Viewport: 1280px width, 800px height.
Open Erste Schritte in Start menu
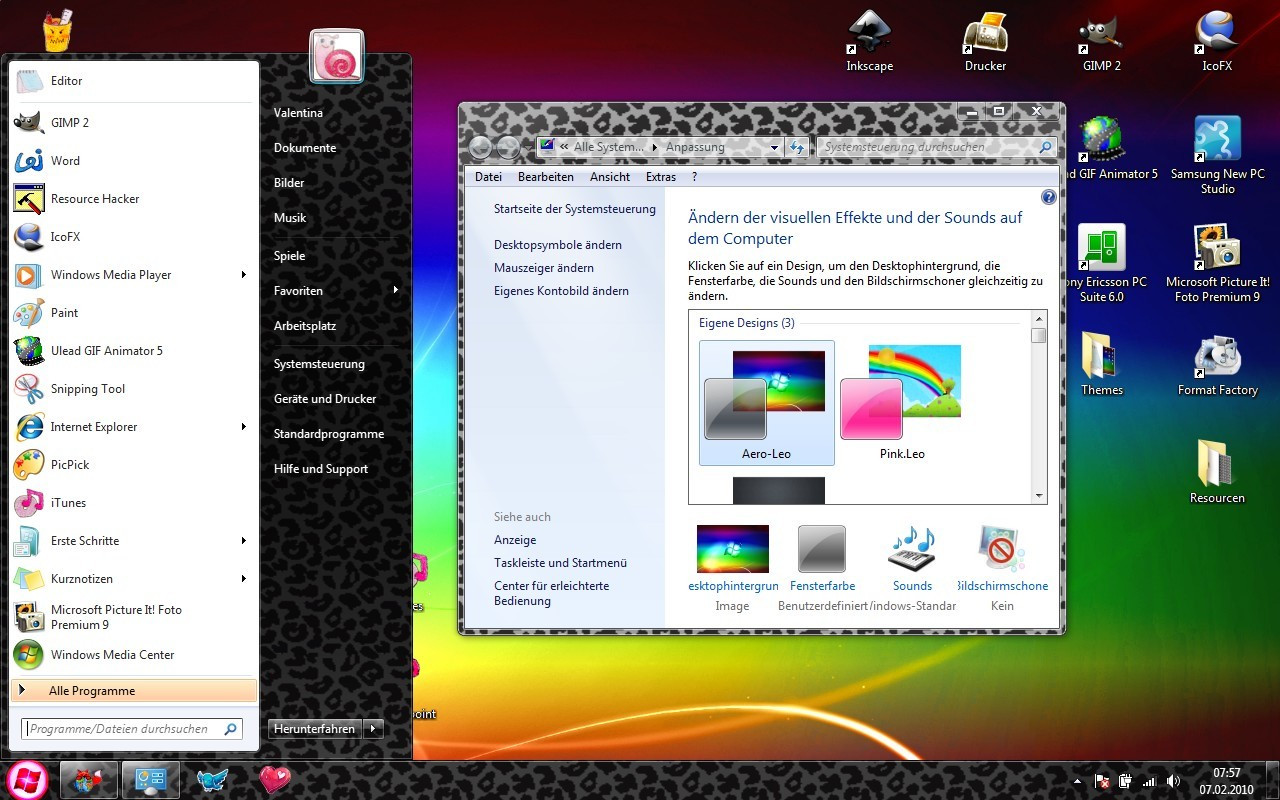tap(133, 540)
